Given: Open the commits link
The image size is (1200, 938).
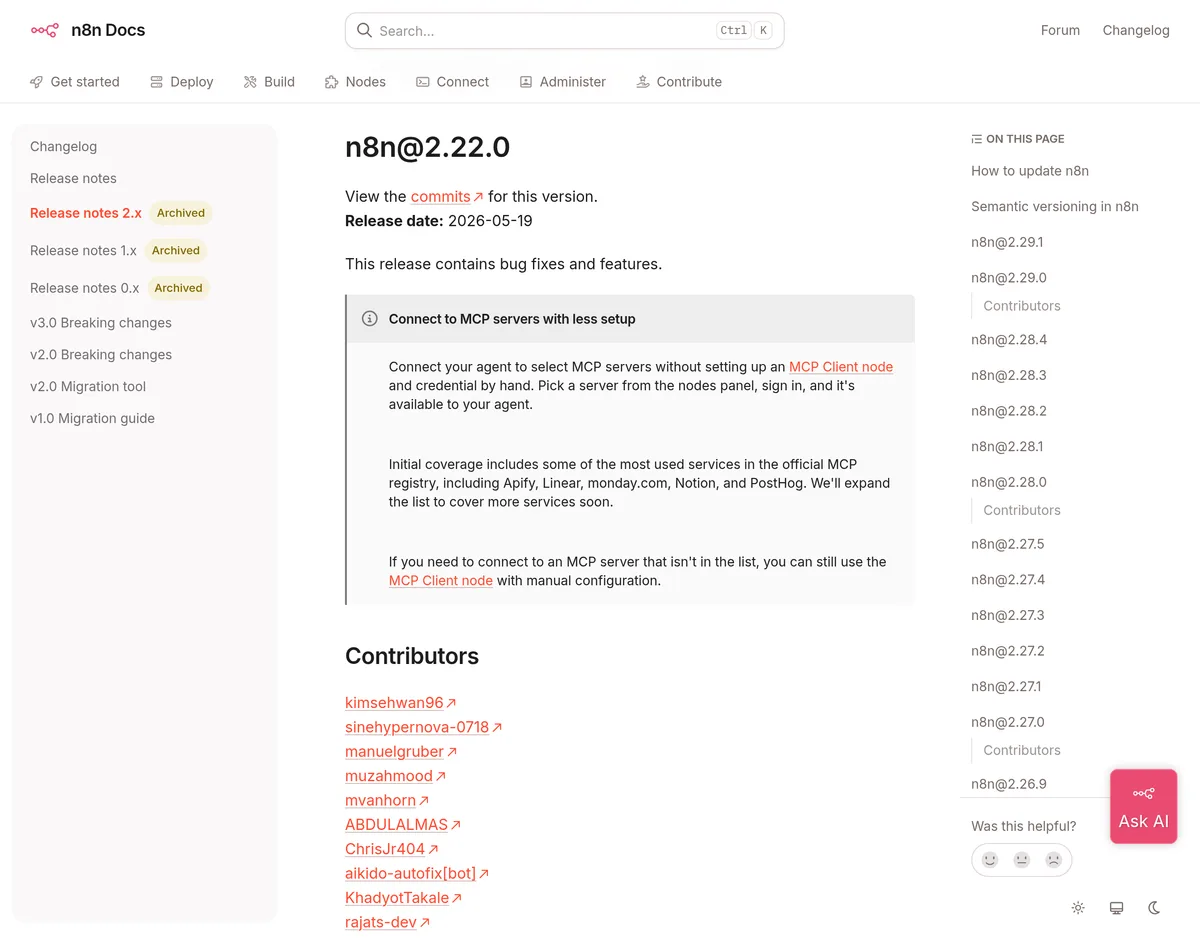Looking at the screenshot, I should point(441,197).
